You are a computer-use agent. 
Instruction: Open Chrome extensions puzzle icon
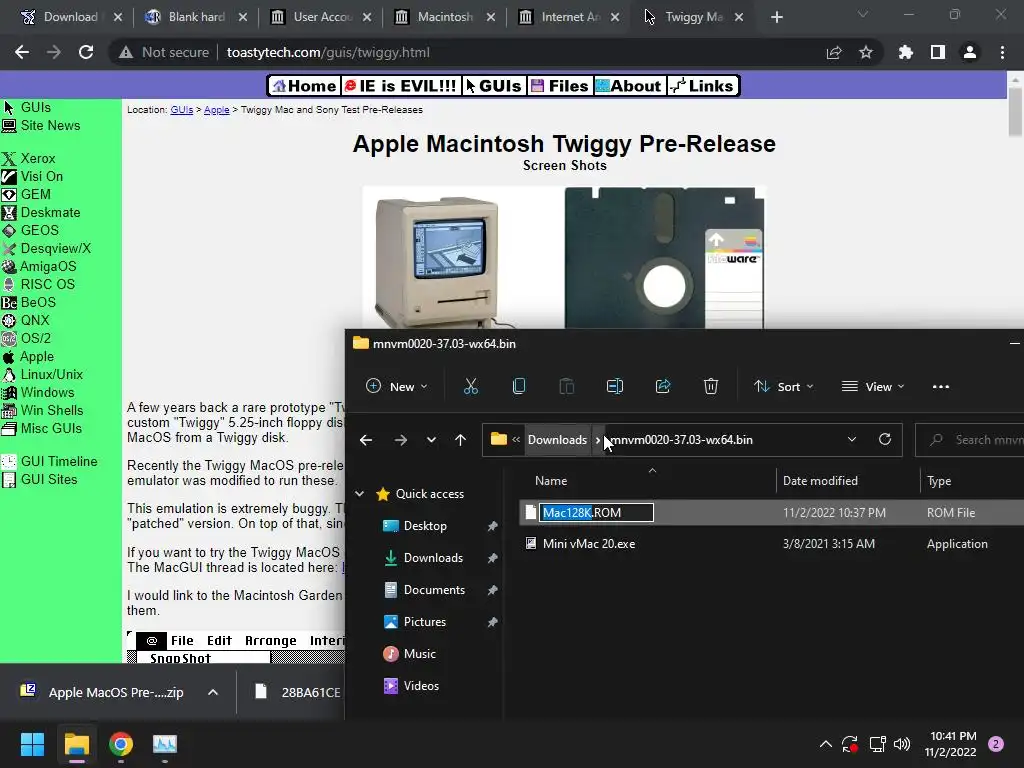tap(905, 52)
